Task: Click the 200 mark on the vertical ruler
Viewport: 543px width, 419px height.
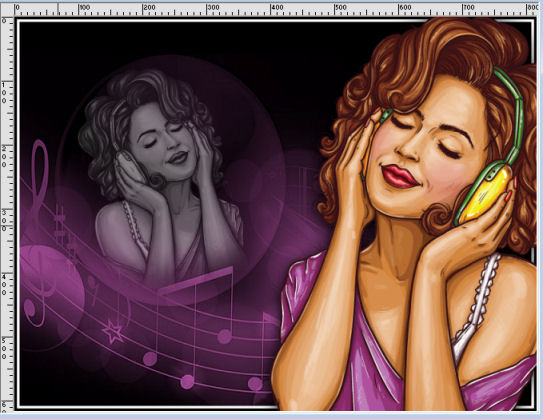Action: click(x=4, y=157)
